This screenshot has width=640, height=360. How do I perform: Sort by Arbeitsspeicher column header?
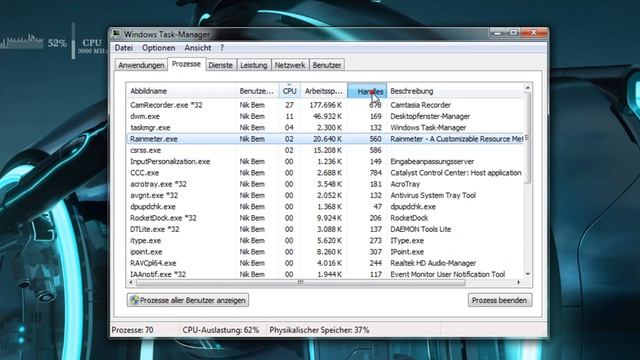(x=324, y=91)
